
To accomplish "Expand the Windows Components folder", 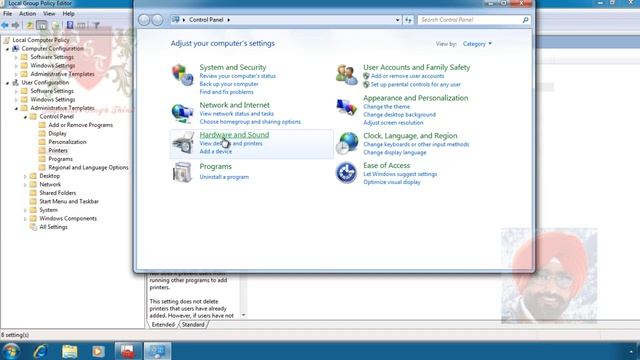I will 25,219.
